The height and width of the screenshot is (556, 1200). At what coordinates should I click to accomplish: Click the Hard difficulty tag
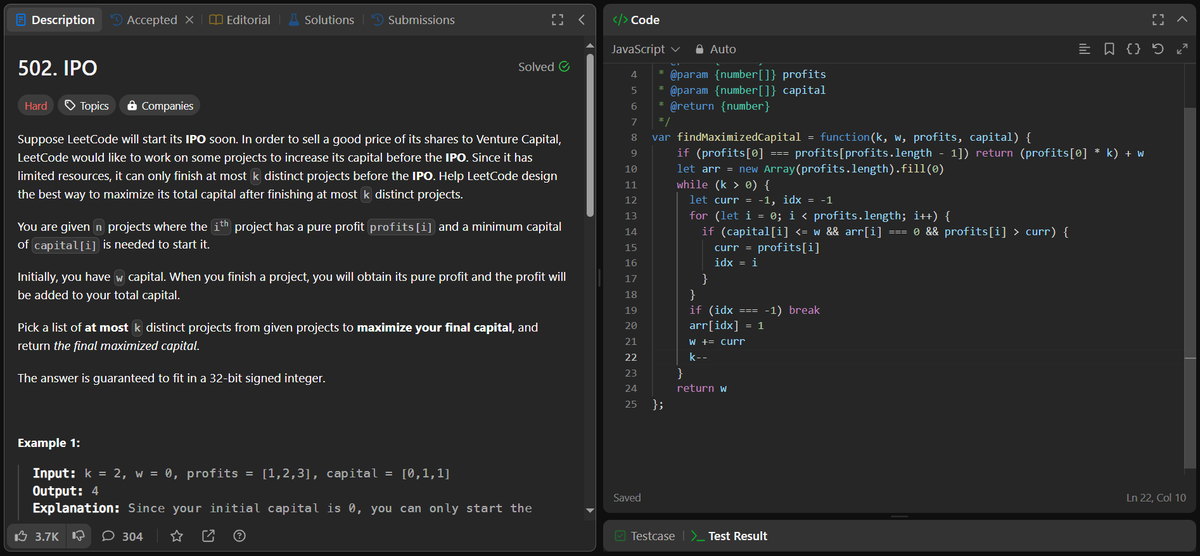[x=36, y=105]
